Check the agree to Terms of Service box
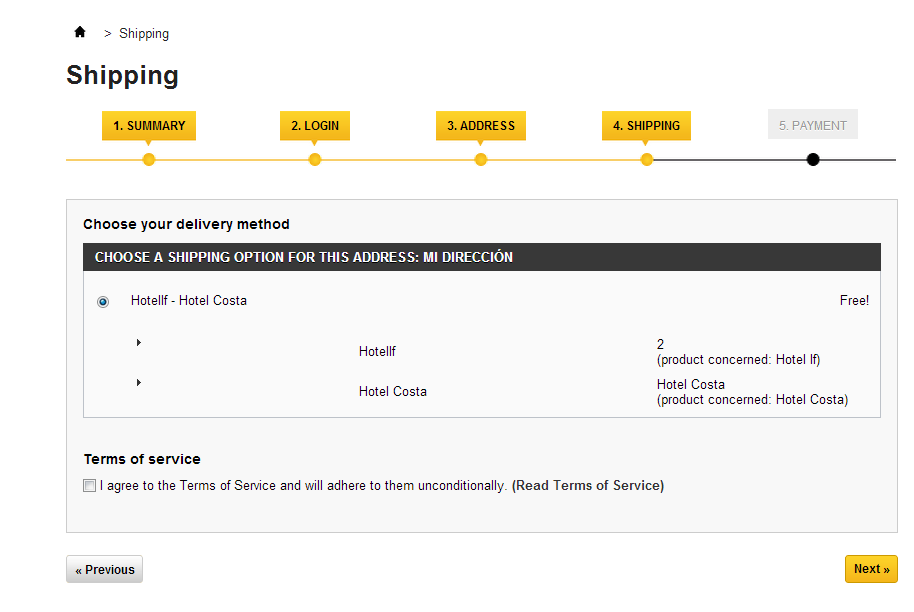Viewport: 914px width, 612px height. (90, 486)
